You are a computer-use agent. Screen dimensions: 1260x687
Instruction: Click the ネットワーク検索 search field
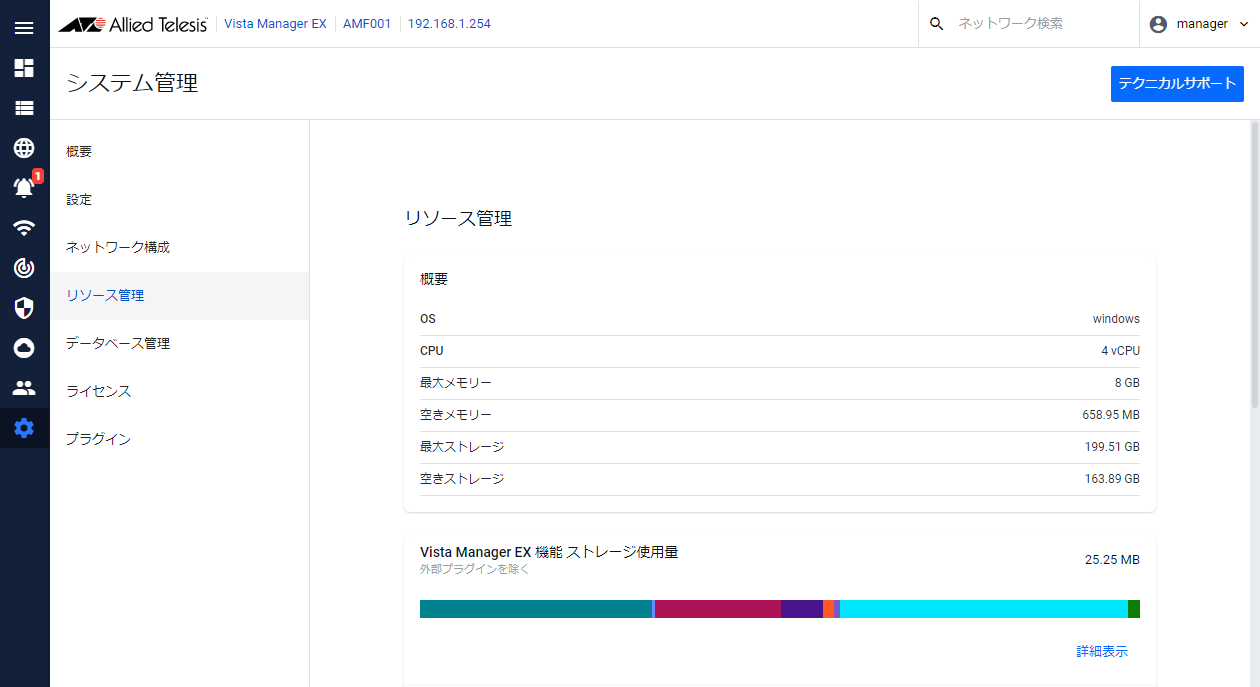coord(1030,24)
